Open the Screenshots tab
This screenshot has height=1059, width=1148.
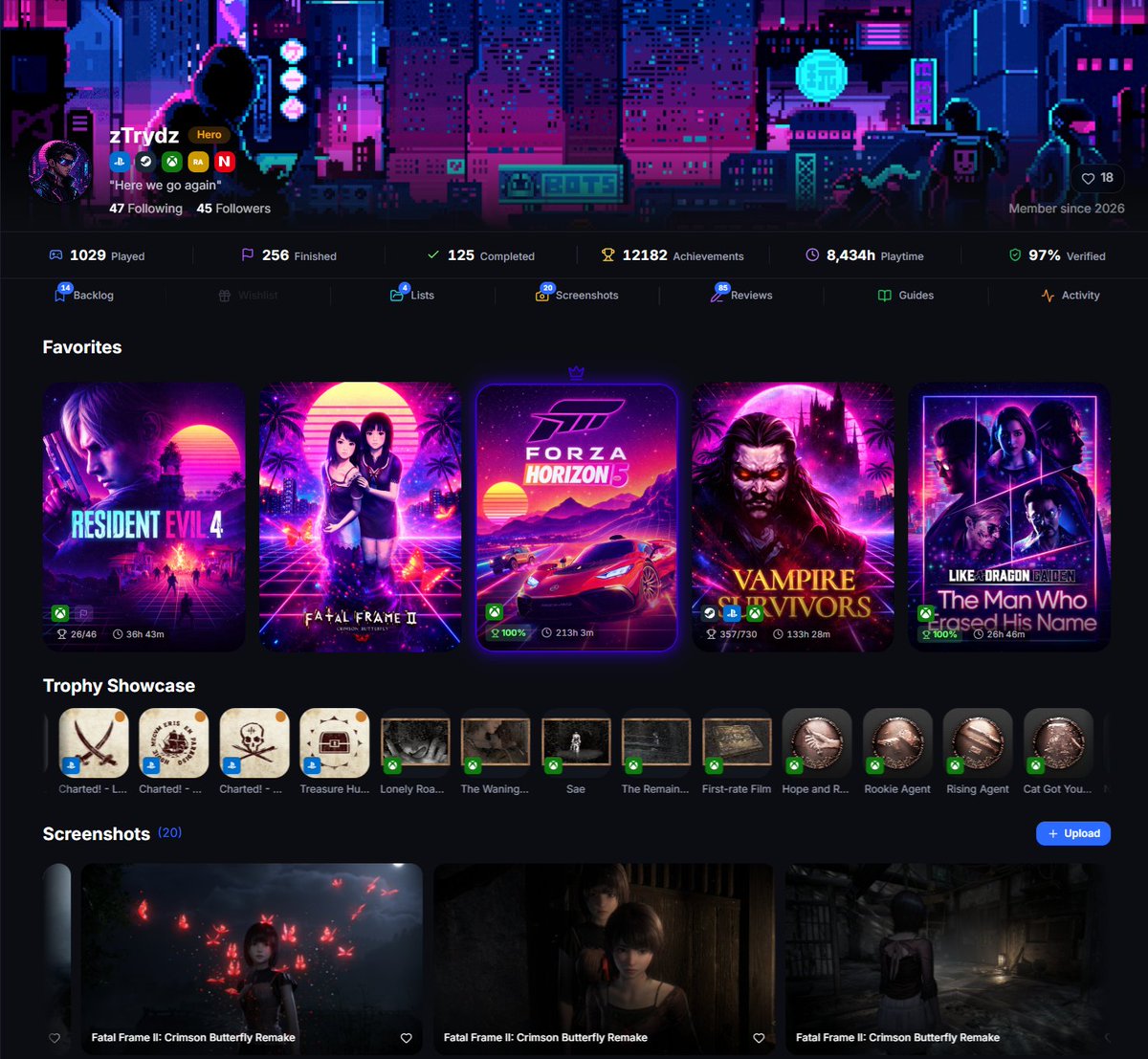577,295
